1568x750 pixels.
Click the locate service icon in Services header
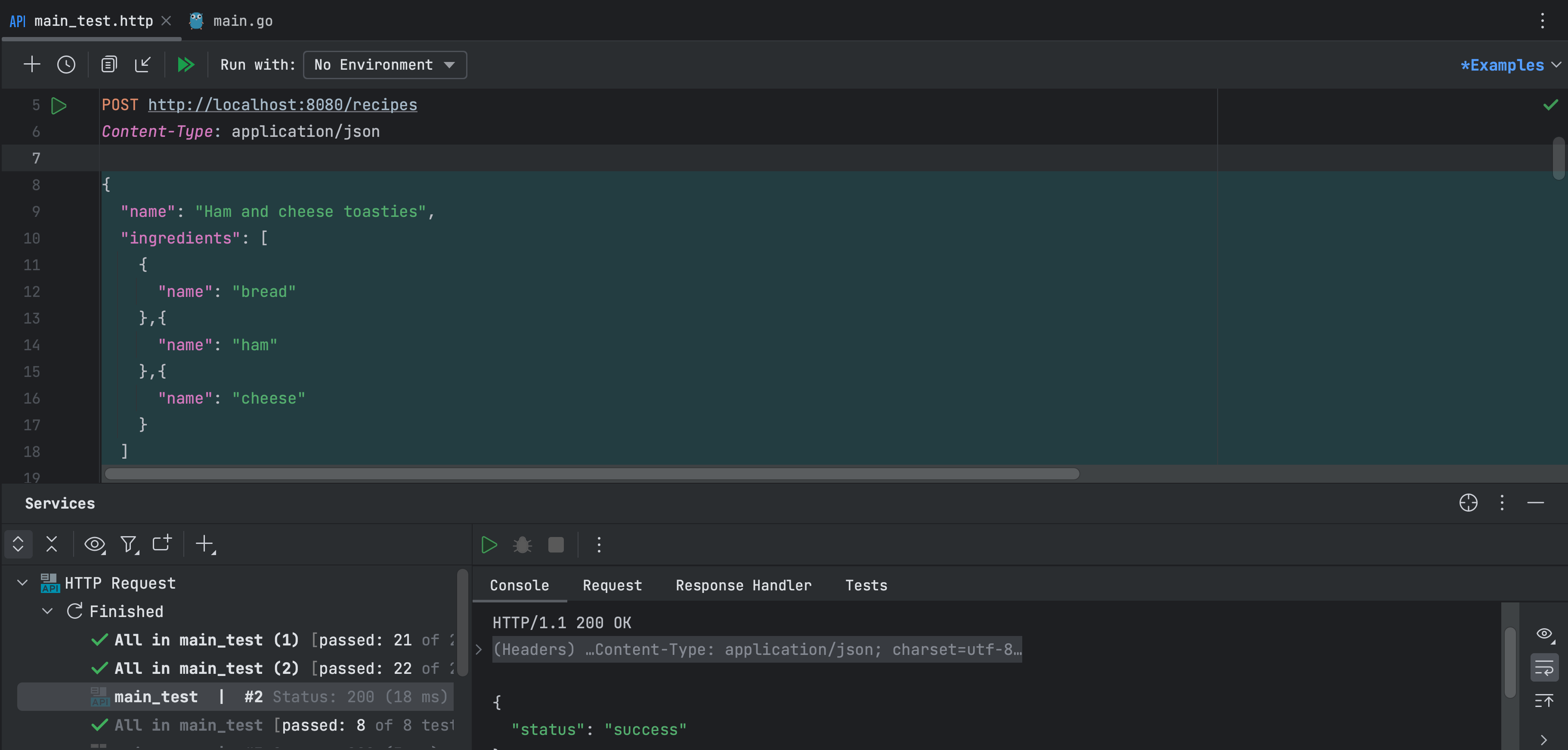[x=1469, y=503]
